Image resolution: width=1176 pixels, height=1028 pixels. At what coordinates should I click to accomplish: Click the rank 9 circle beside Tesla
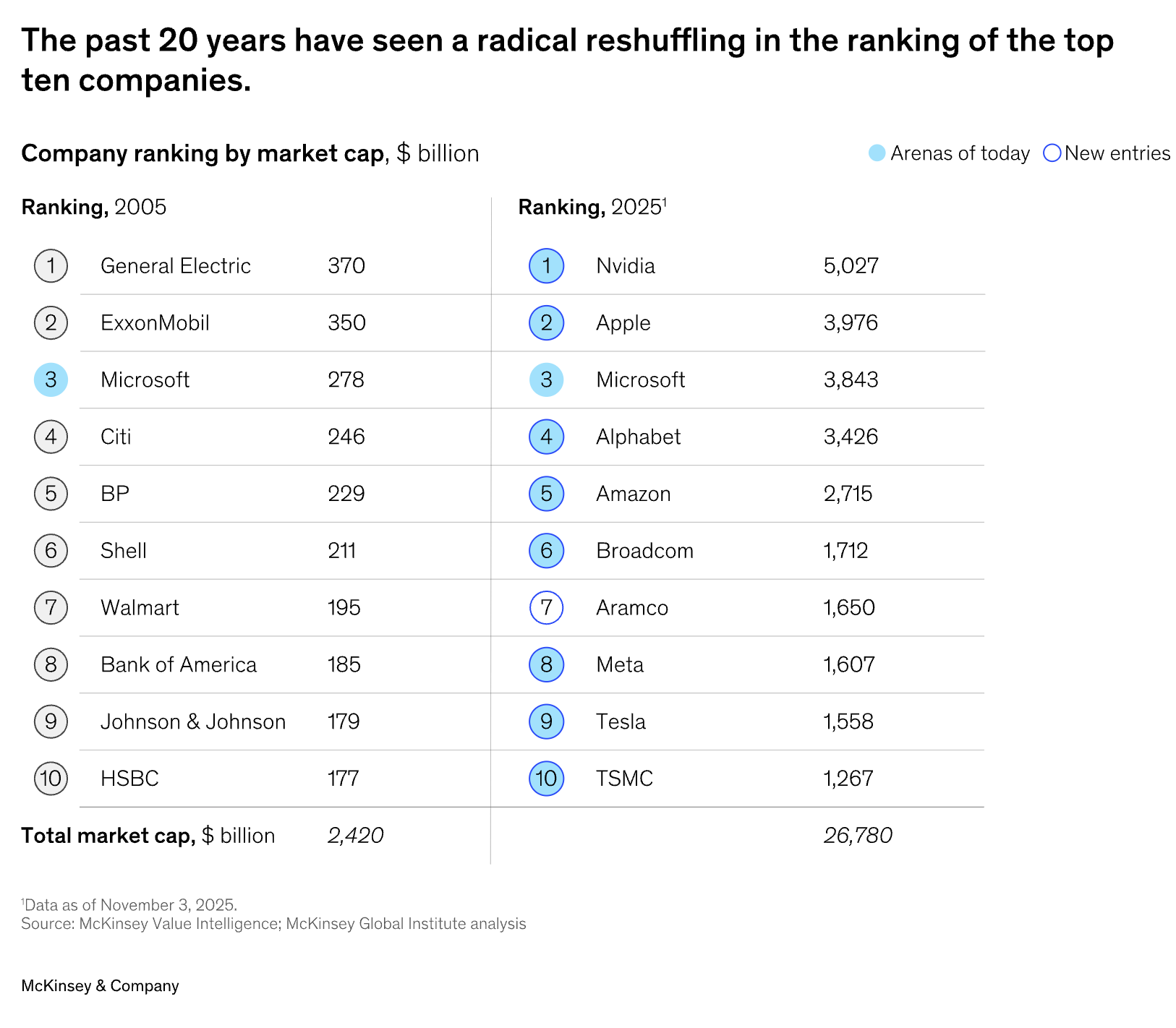546,721
